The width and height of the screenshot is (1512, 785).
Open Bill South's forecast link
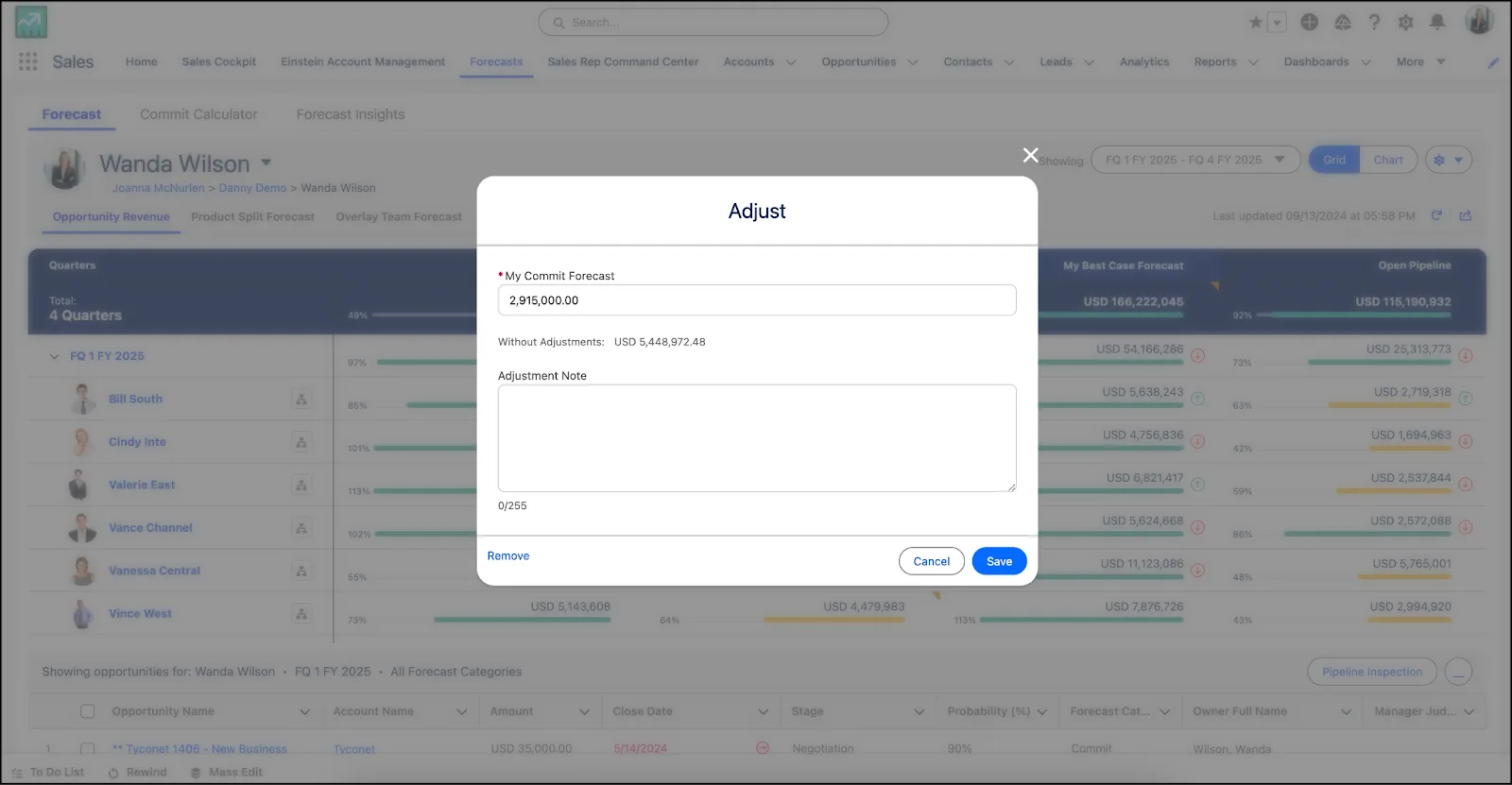135,399
